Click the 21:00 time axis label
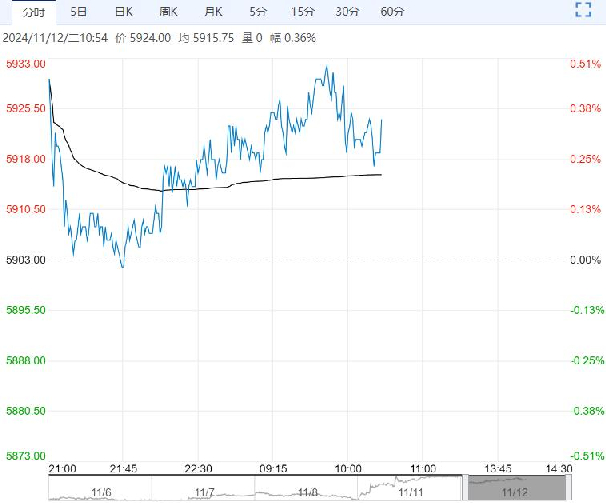 tap(63, 469)
